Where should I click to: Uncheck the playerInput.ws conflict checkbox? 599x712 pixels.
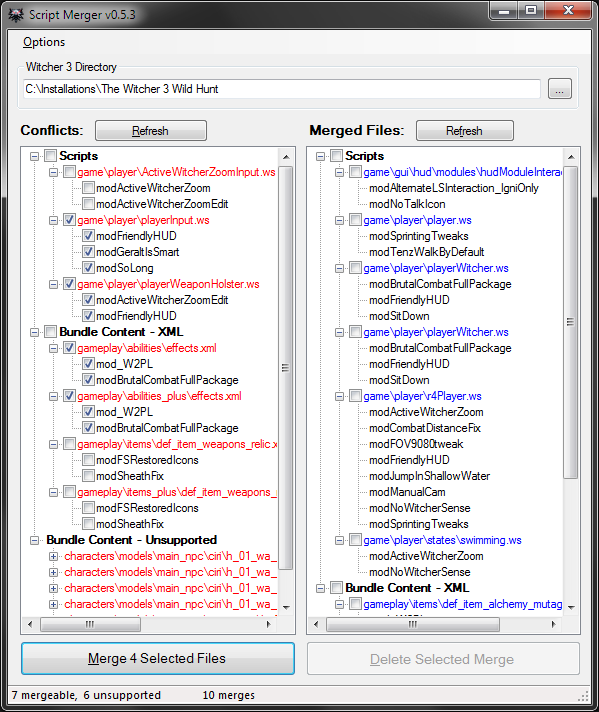tap(69, 220)
